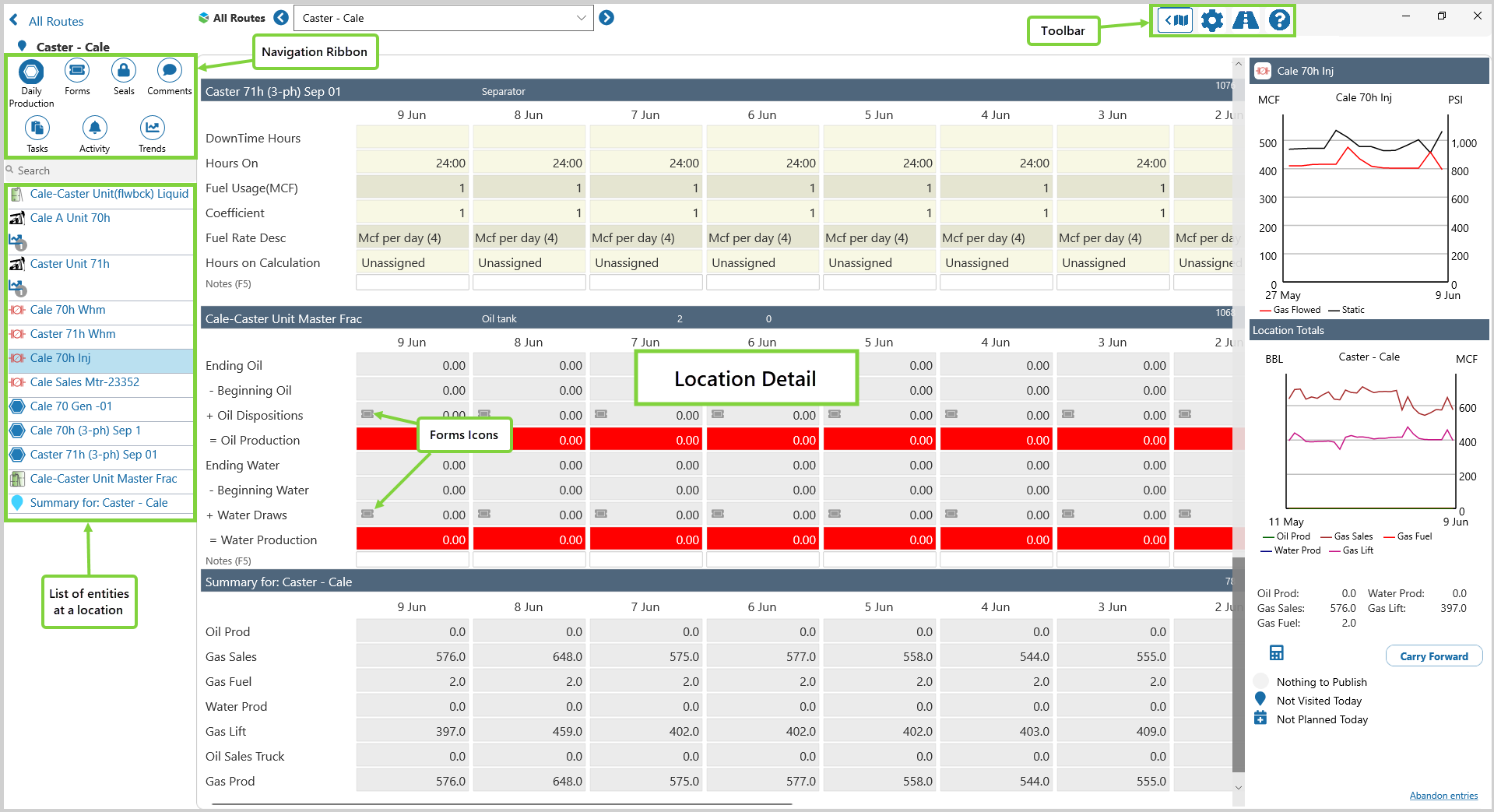Open the Activity notifications

(94, 128)
